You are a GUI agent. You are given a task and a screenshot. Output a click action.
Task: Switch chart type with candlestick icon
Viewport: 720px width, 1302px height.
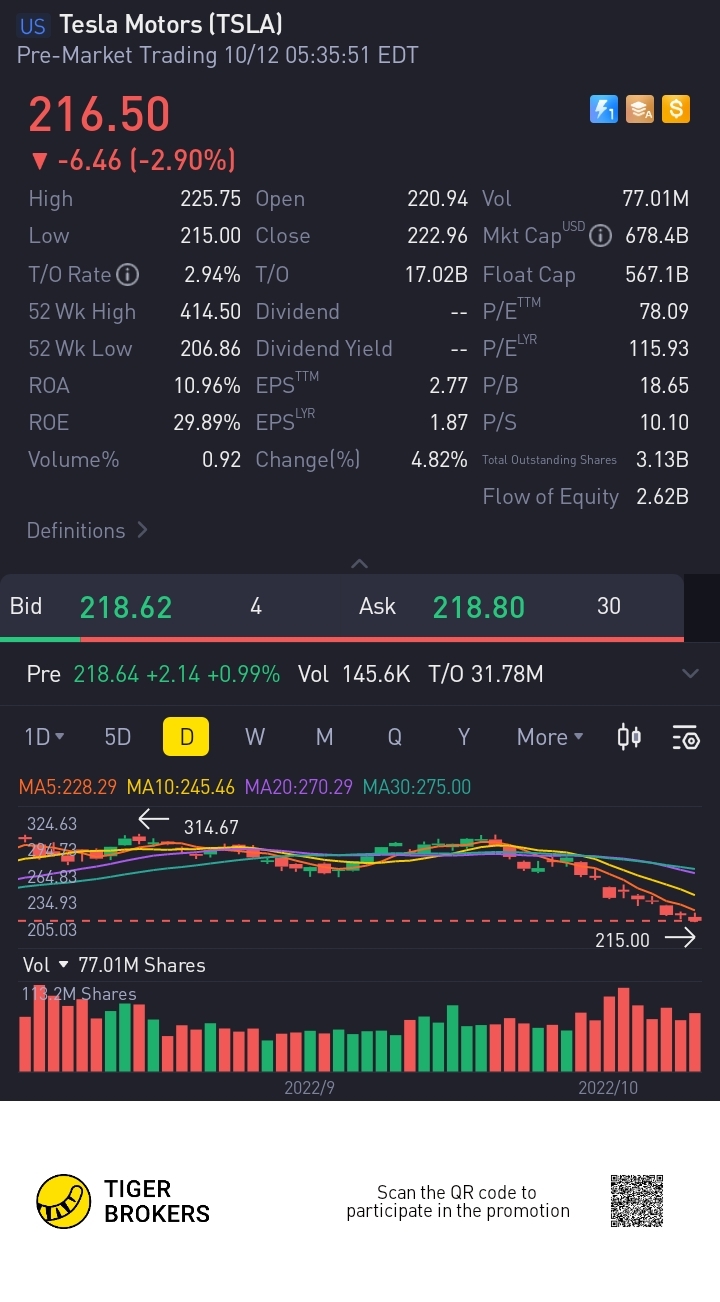[x=629, y=737]
